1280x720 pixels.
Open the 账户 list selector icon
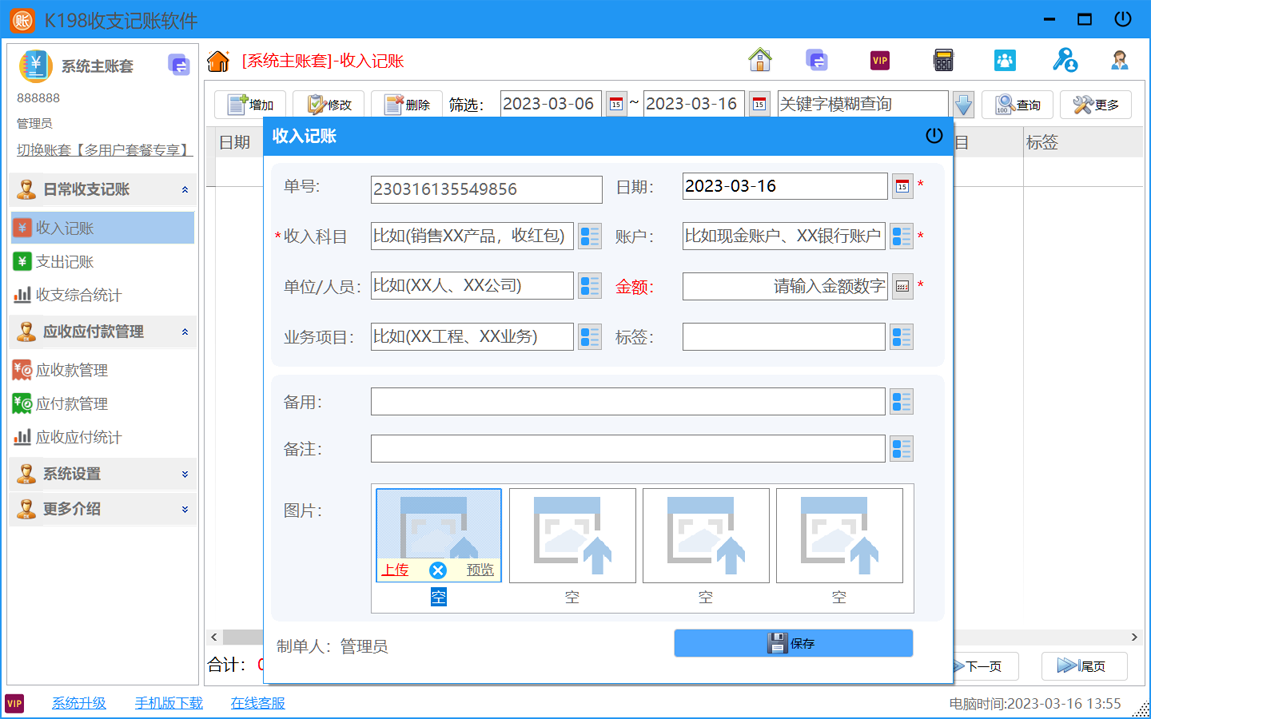click(901, 236)
